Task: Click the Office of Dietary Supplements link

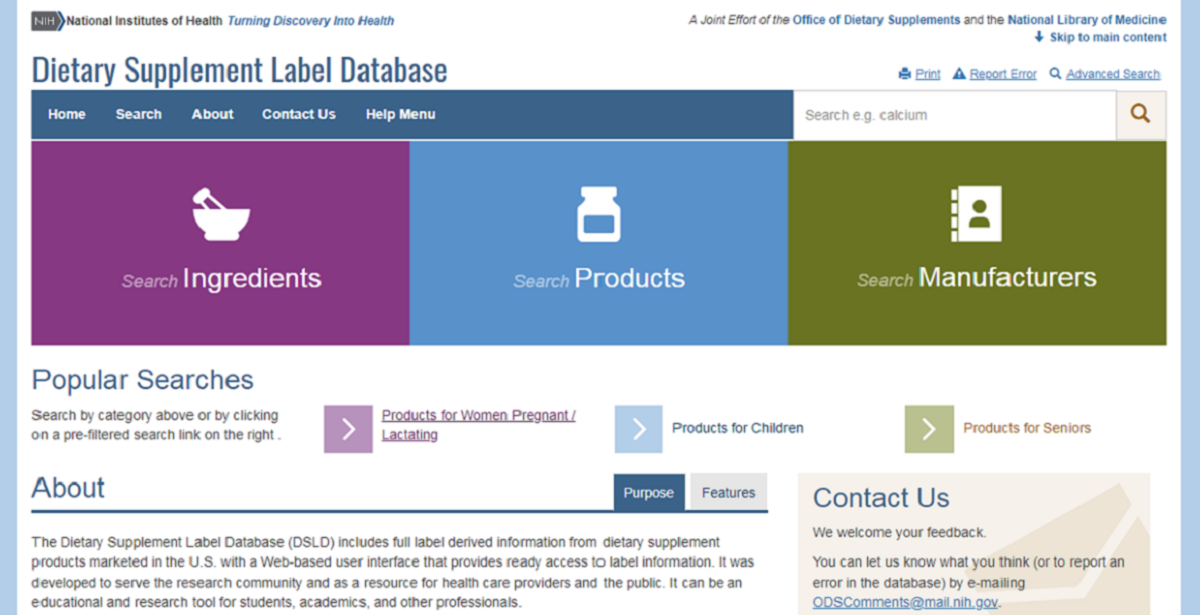Action: (x=876, y=20)
